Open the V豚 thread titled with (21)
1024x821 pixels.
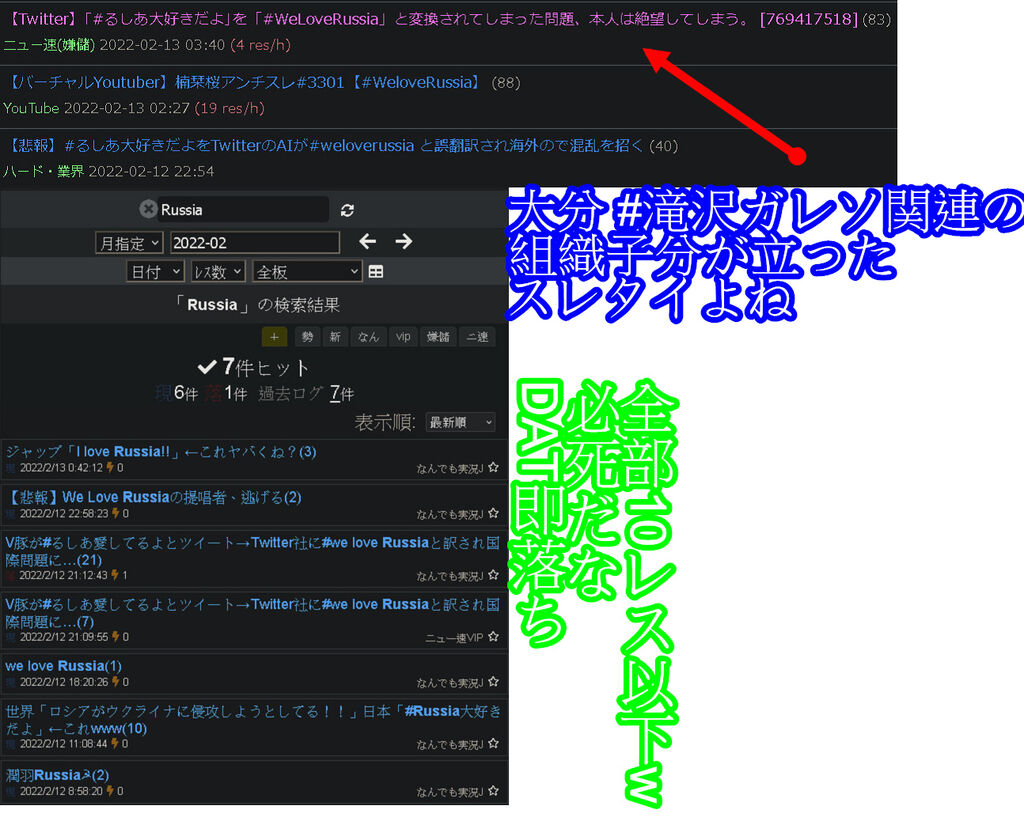[x=253, y=551]
